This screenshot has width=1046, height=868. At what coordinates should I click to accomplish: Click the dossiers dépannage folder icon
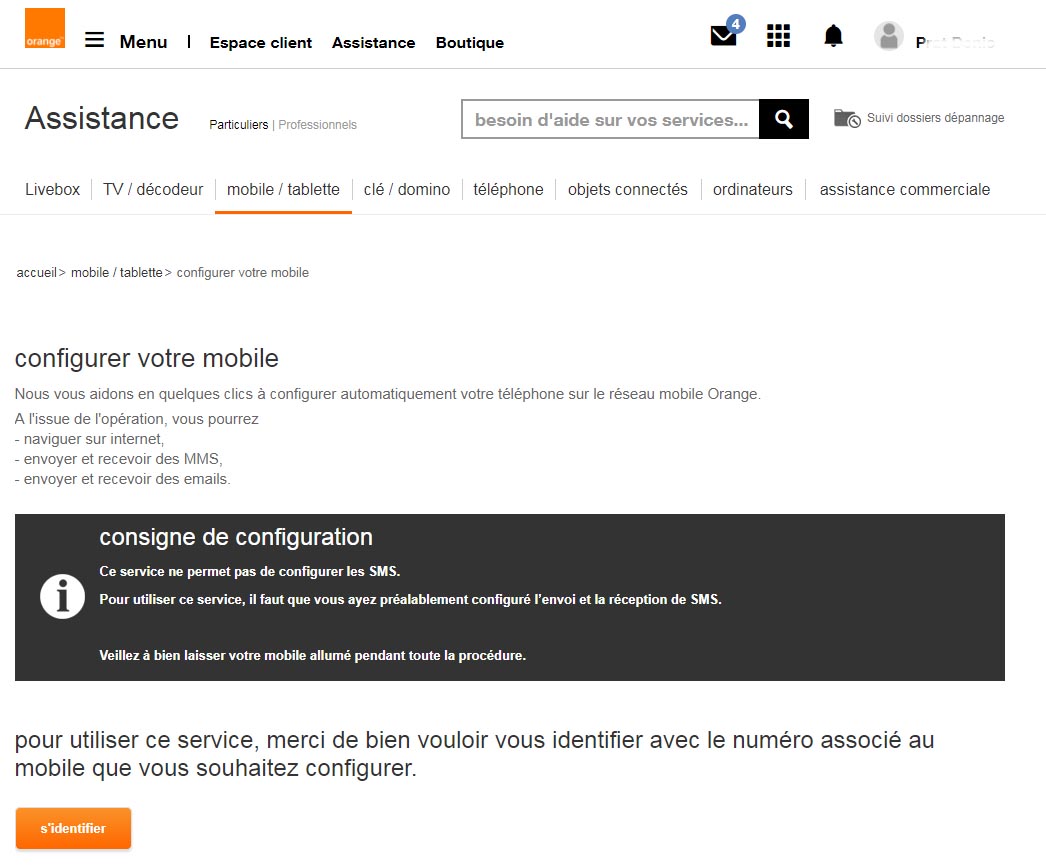click(847, 118)
